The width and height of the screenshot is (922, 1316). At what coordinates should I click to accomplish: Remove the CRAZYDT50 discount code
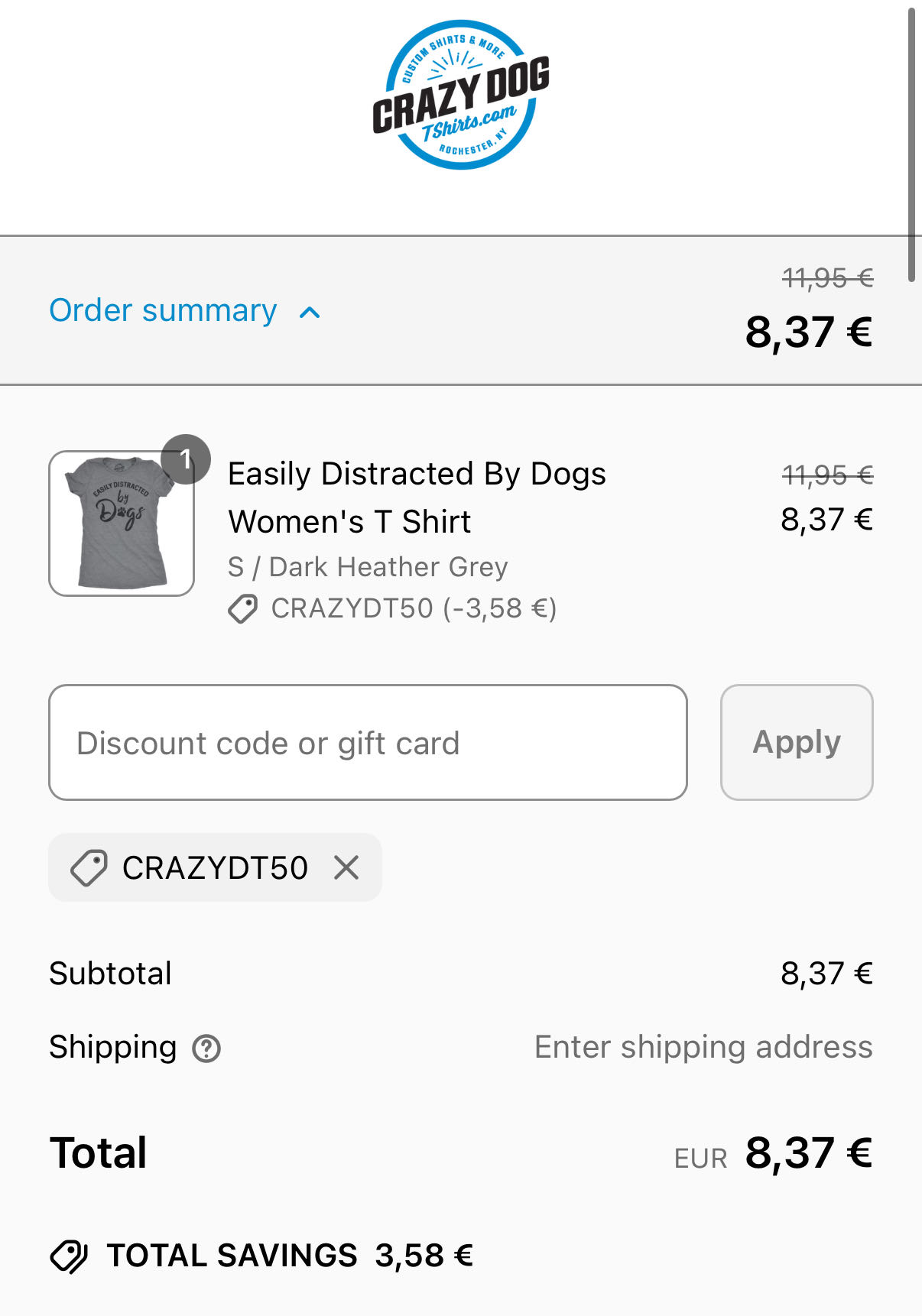coord(348,867)
